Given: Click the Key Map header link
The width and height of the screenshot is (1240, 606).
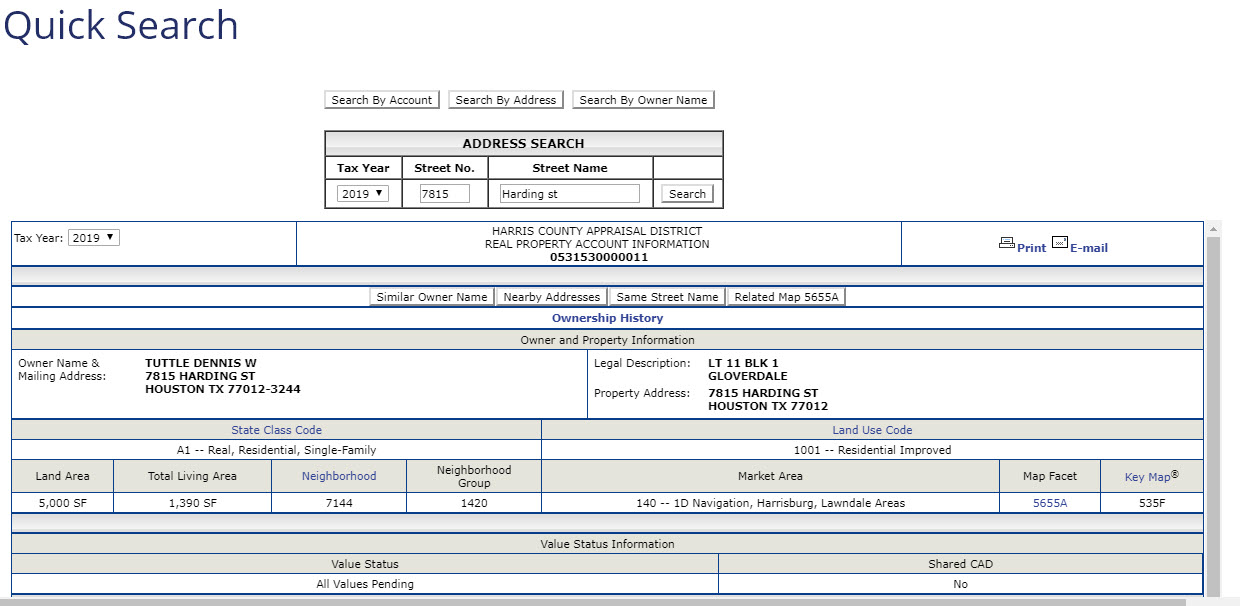Looking at the screenshot, I should [1147, 477].
